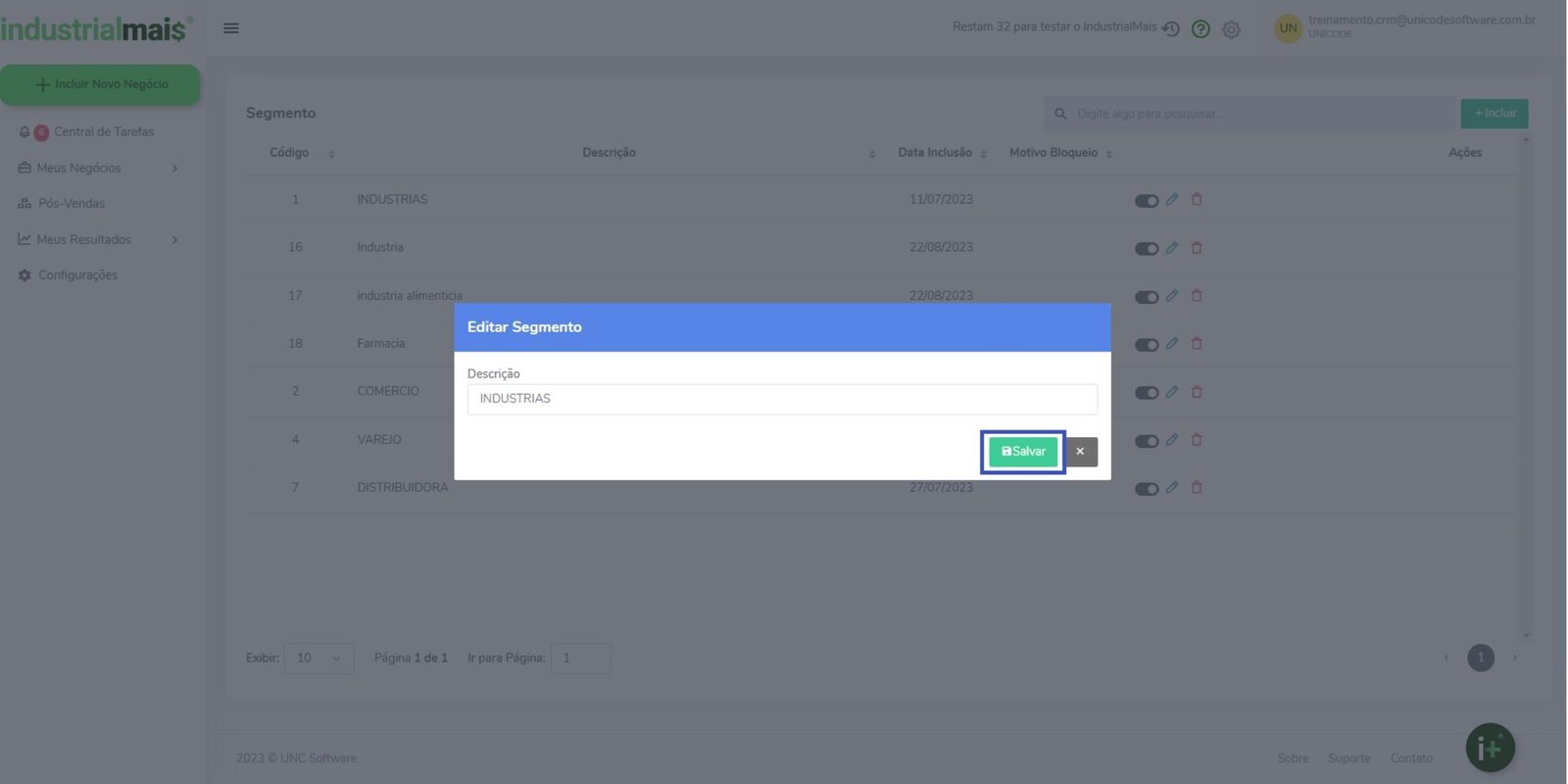Toggle the Farmacia segment switch
The width and height of the screenshot is (1568, 784).
pos(1146,345)
